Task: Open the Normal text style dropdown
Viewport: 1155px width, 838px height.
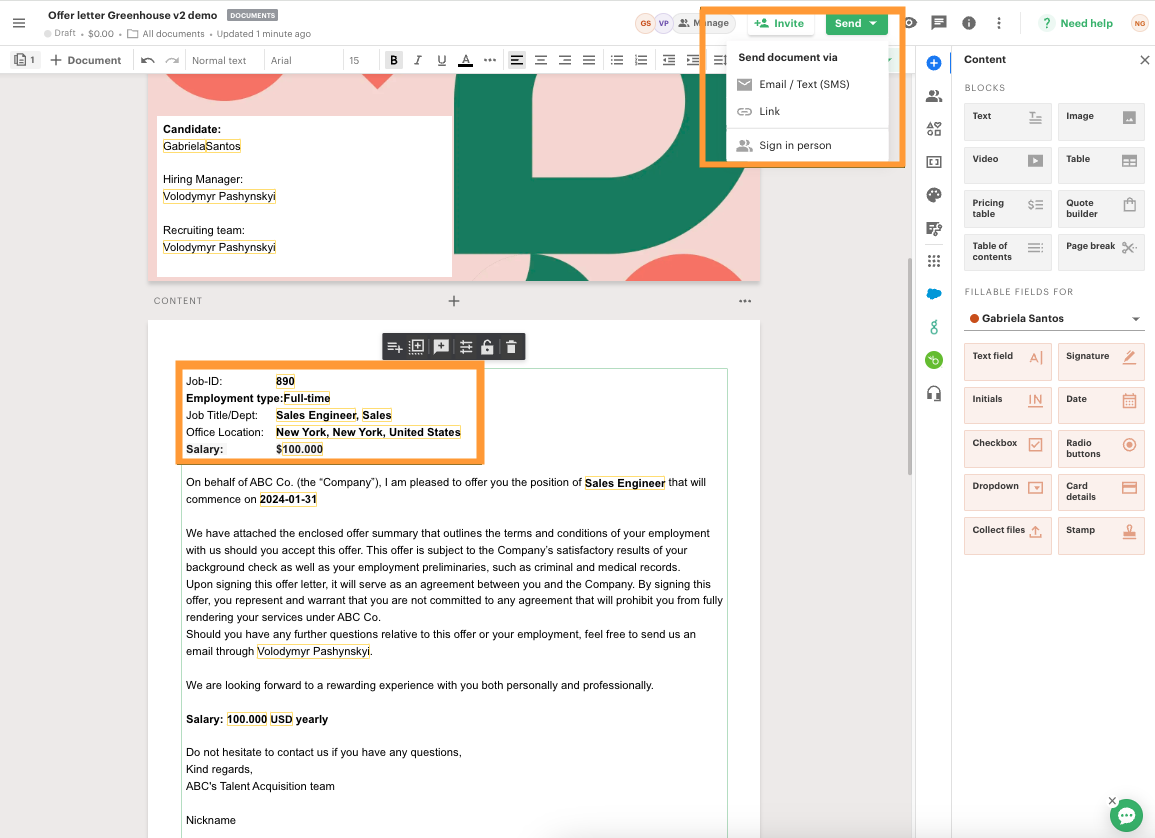Action: (x=219, y=61)
